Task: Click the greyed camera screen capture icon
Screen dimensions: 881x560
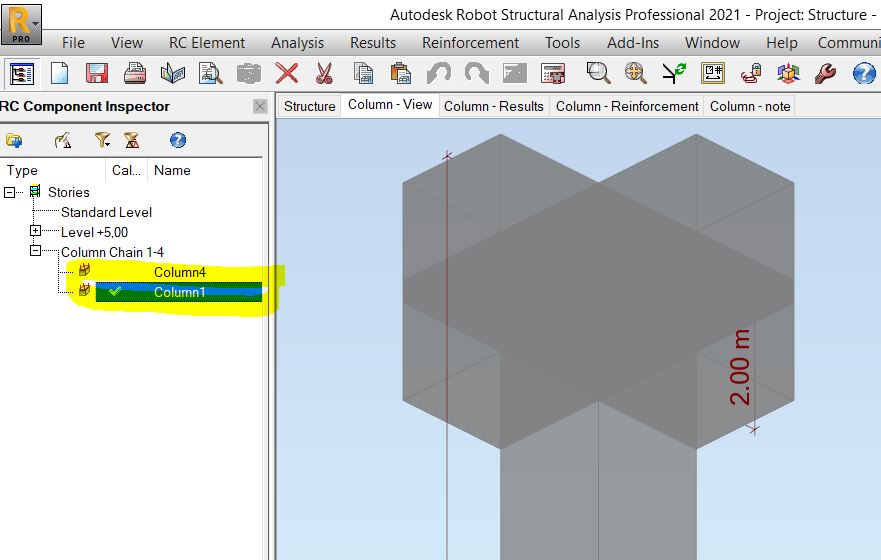Action: (x=249, y=74)
